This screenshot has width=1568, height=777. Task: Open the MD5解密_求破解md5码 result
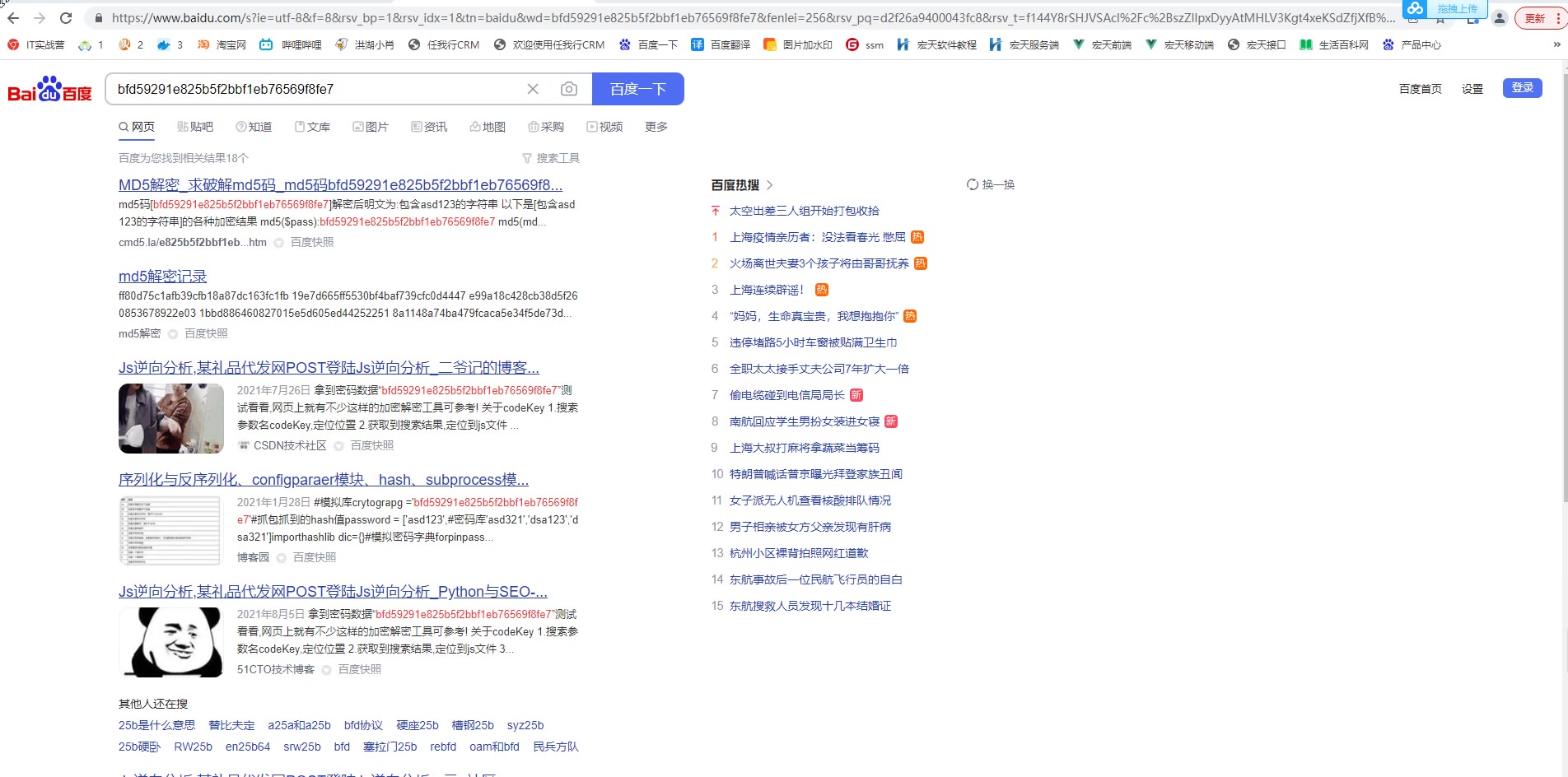click(341, 185)
